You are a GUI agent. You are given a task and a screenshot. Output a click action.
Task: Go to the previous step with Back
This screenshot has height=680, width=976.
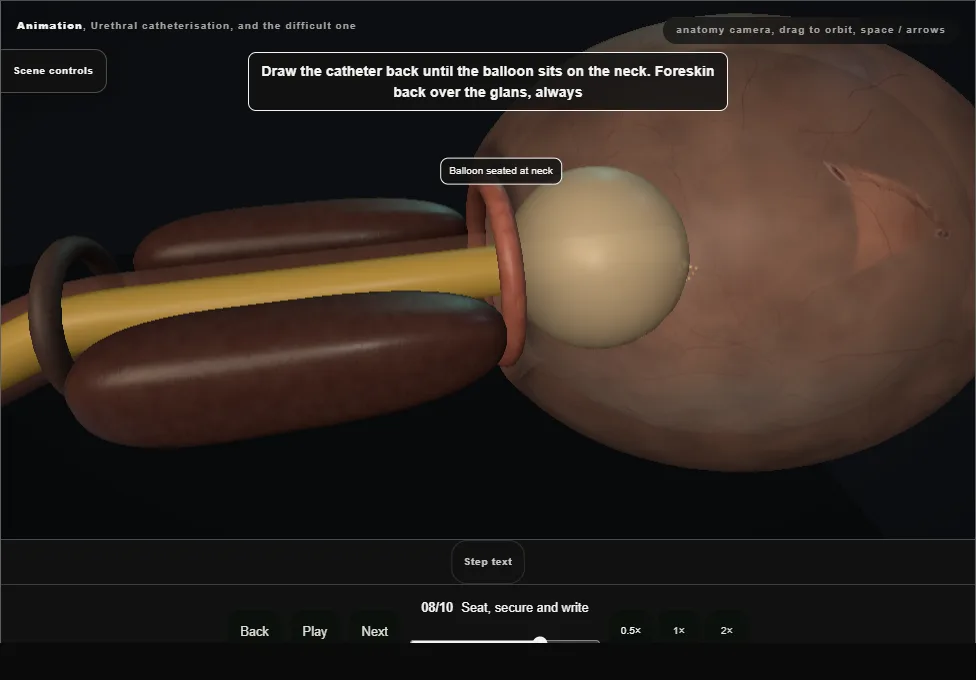(x=255, y=631)
